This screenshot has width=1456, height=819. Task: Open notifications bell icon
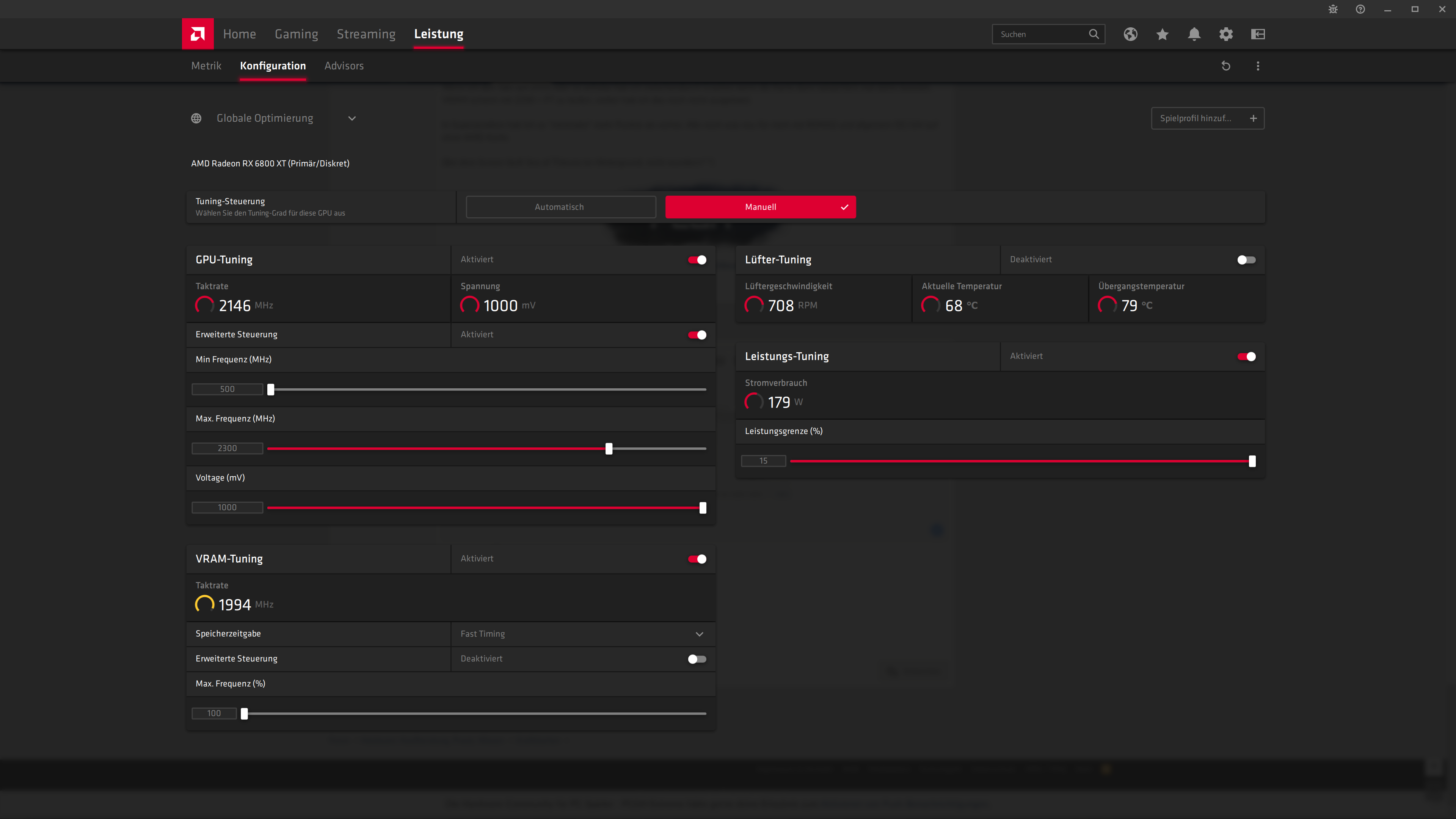pyautogui.click(x=1194, y=34)
